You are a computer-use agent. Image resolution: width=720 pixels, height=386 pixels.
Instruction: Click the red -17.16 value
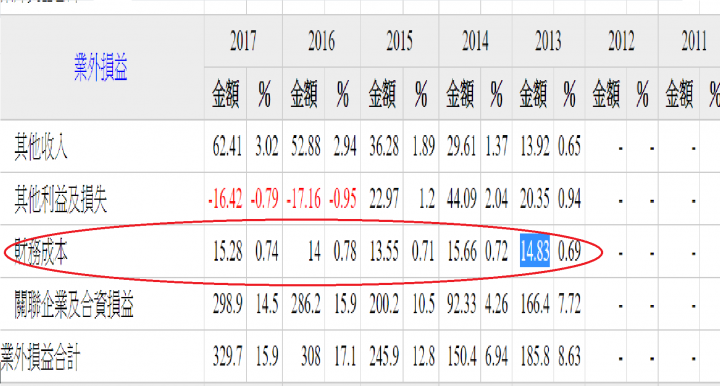(304, 199)
